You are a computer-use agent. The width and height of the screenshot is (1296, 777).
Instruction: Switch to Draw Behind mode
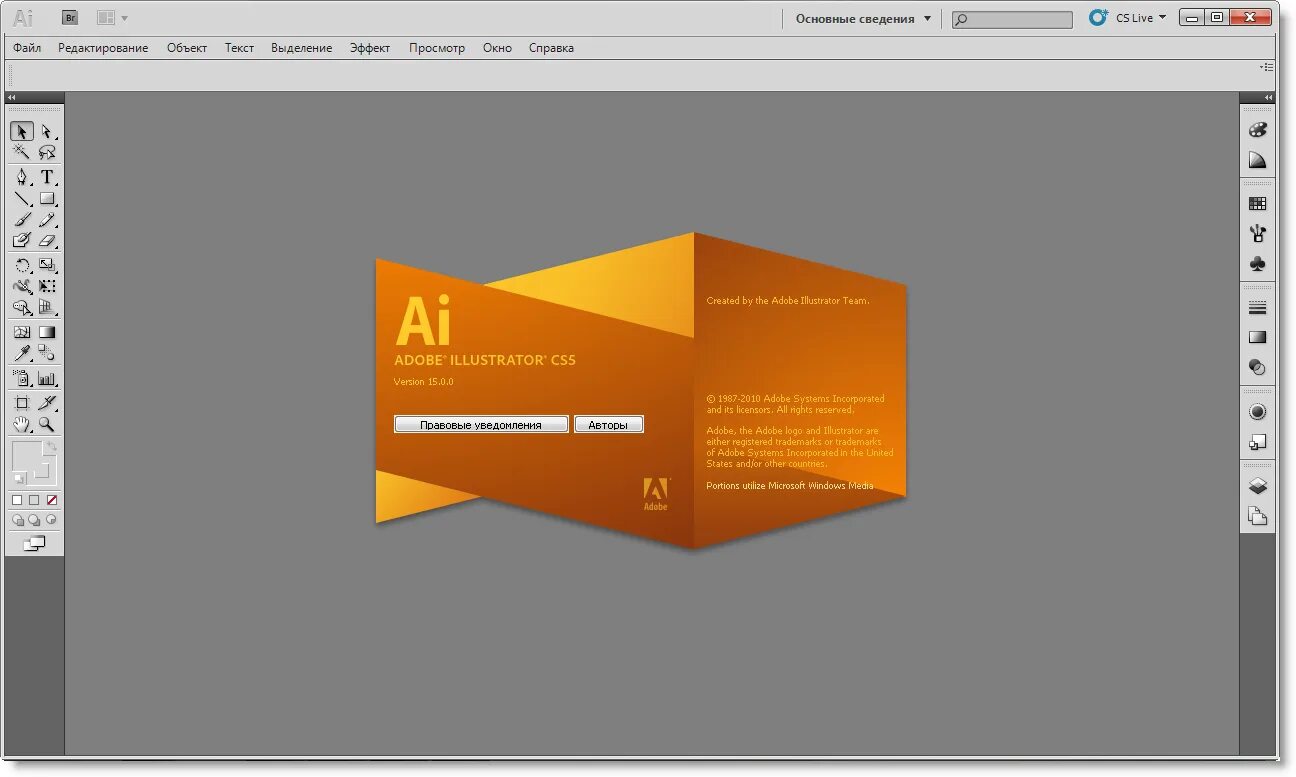(x=35, y=520)
